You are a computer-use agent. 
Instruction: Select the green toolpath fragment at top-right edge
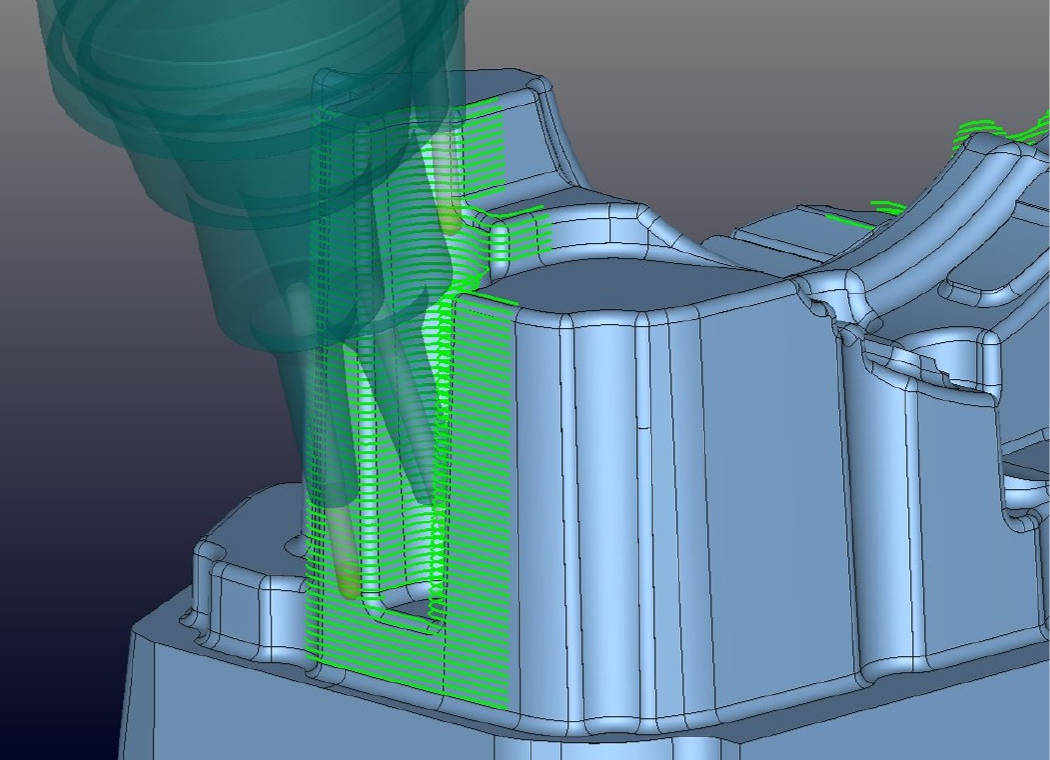[x=1001, y=133]
